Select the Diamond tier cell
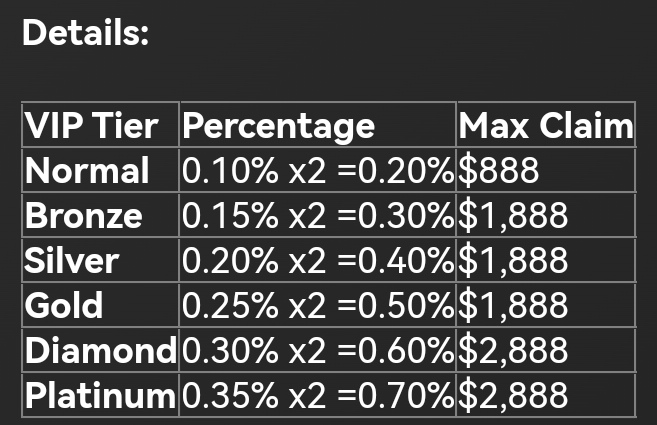Viewport: 657px width, 425px height. (x=100, y=351)
